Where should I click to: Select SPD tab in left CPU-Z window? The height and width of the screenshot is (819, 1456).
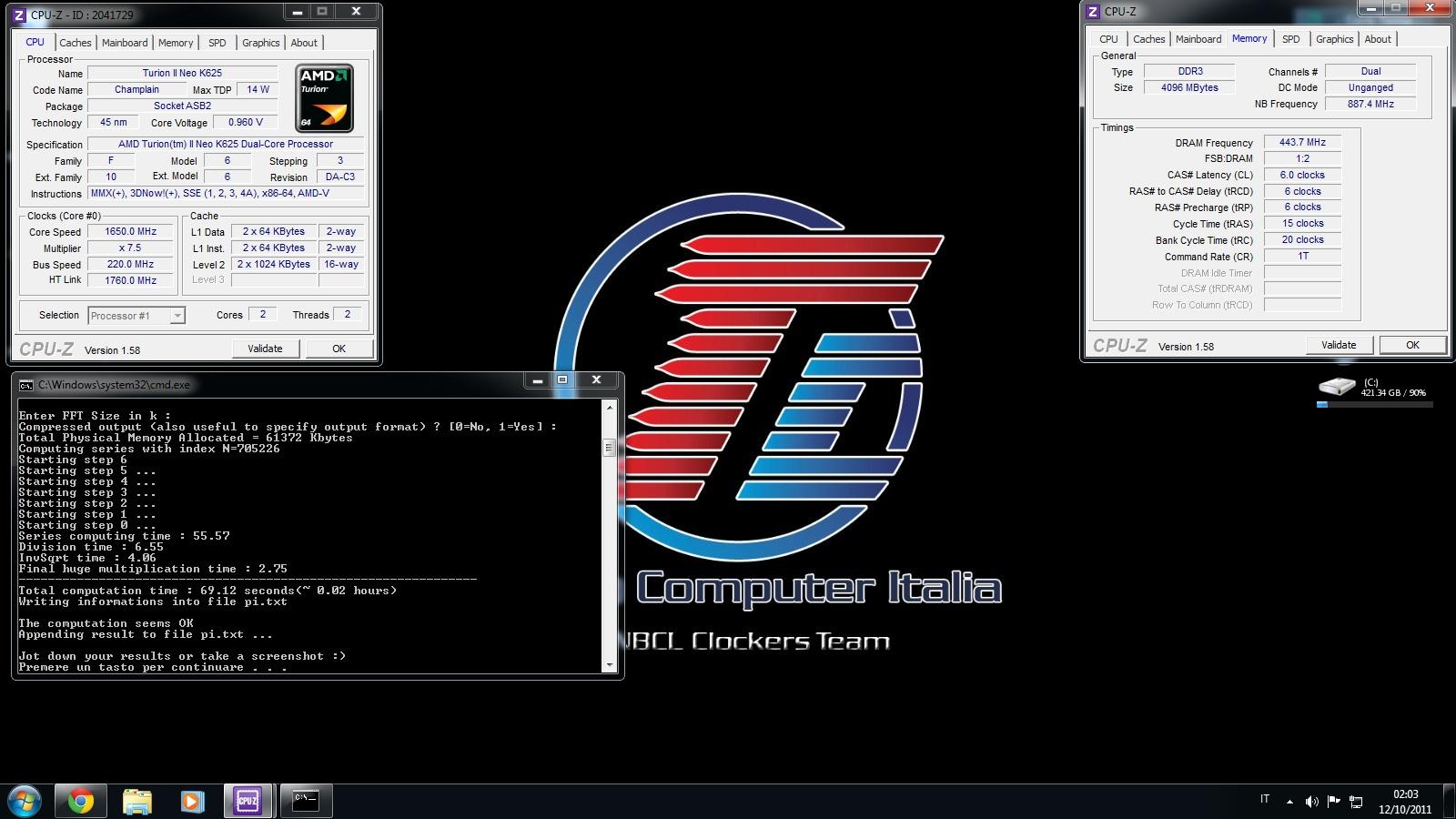pyautogui.click(x=217, y=43)
